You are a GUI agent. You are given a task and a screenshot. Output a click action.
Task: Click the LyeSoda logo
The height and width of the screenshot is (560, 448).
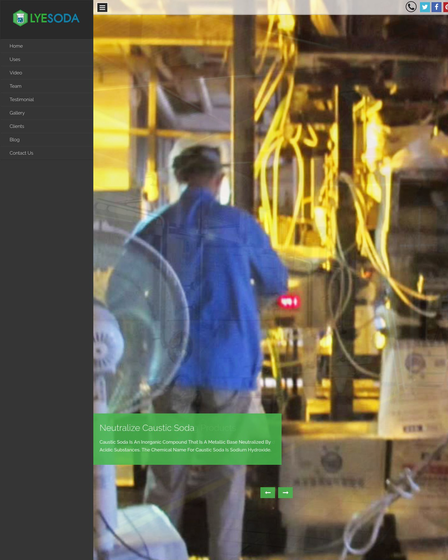click(x=46, y=18)
